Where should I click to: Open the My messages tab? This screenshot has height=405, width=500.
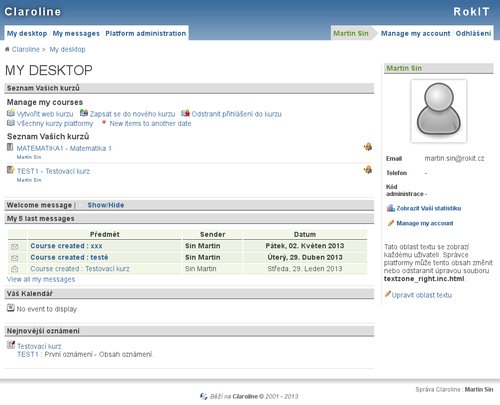(76, 33)
